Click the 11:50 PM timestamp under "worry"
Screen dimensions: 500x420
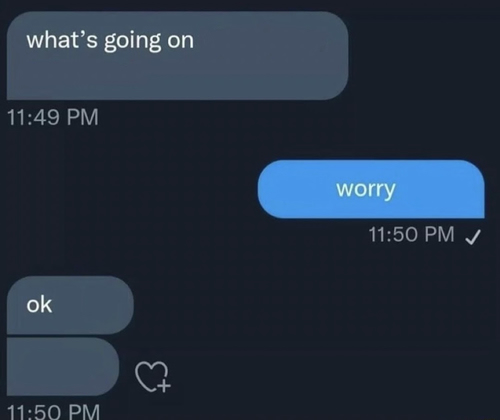pos(411,234)
